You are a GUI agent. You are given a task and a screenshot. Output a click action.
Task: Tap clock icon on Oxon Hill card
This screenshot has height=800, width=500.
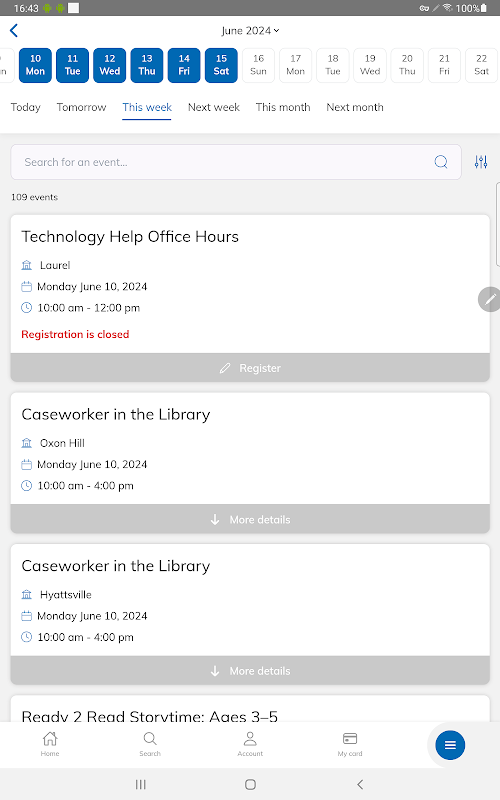coord(27,485)
